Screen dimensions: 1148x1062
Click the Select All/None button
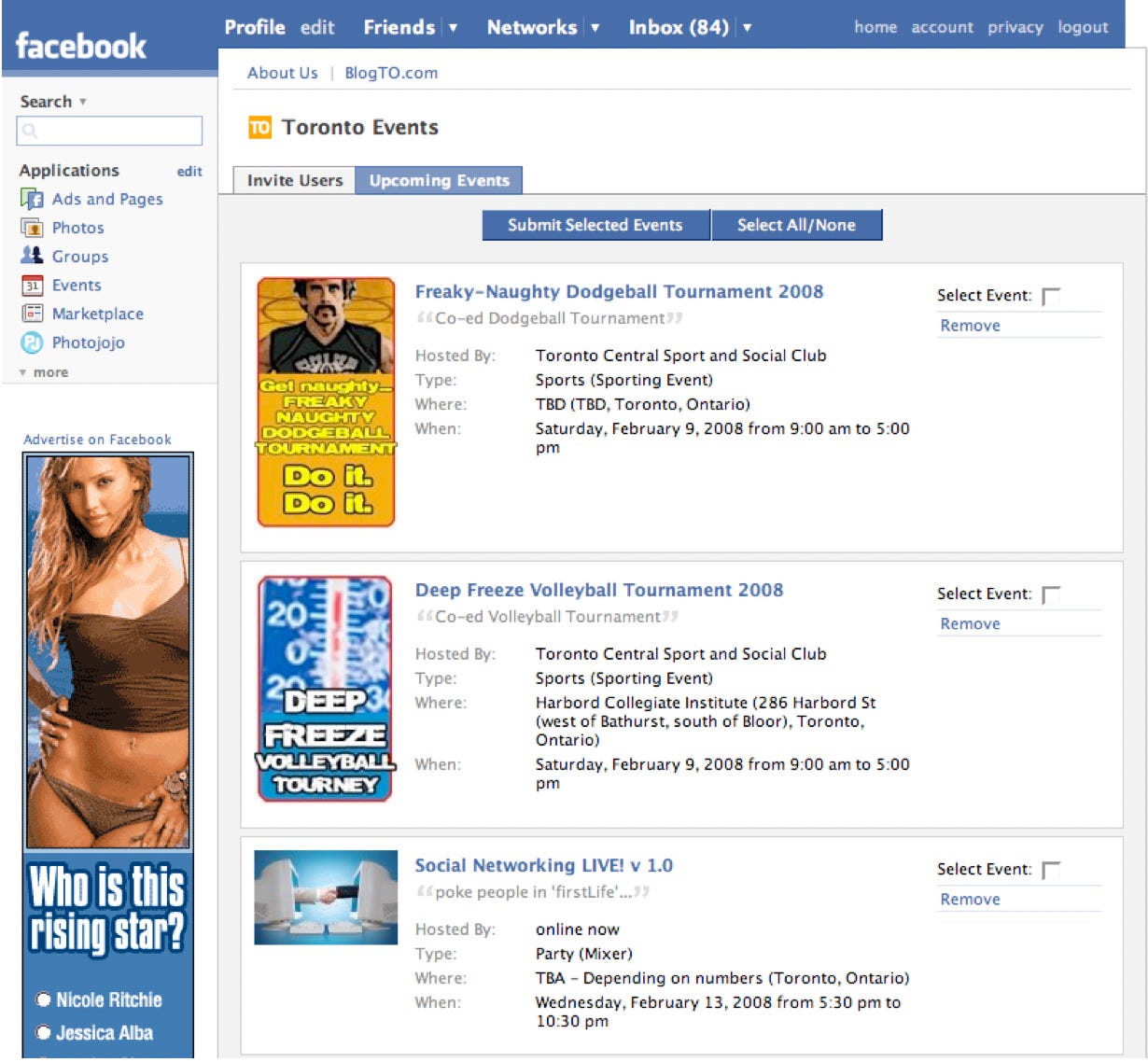pos(796,225)
